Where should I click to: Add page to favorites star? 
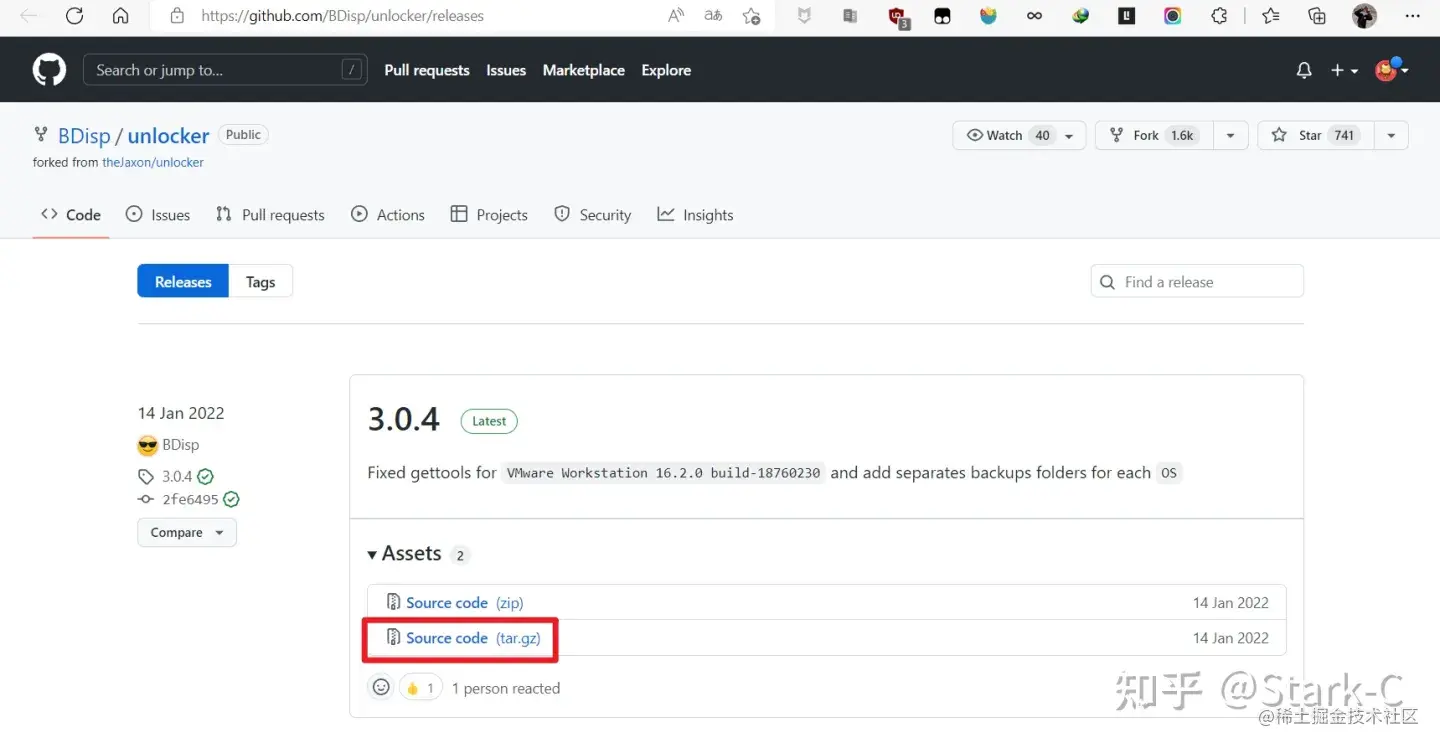coord(752,16)
